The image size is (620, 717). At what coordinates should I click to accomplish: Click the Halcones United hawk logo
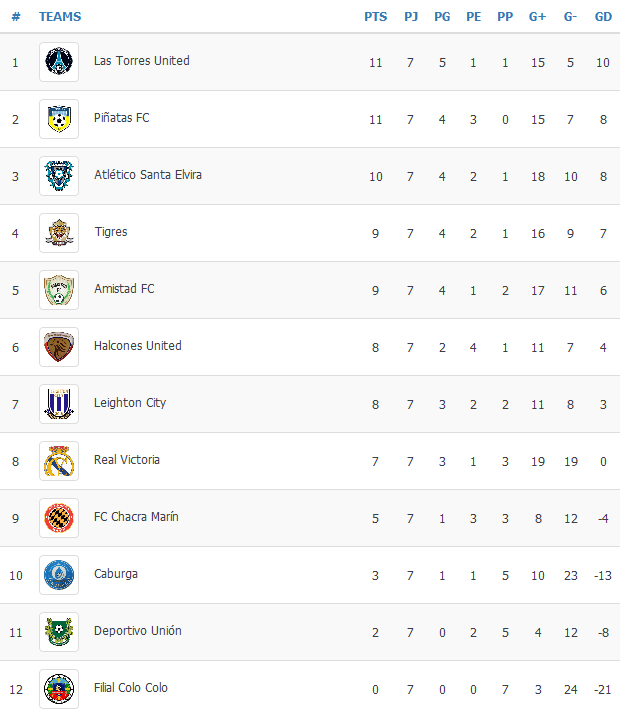coord(59,347)
